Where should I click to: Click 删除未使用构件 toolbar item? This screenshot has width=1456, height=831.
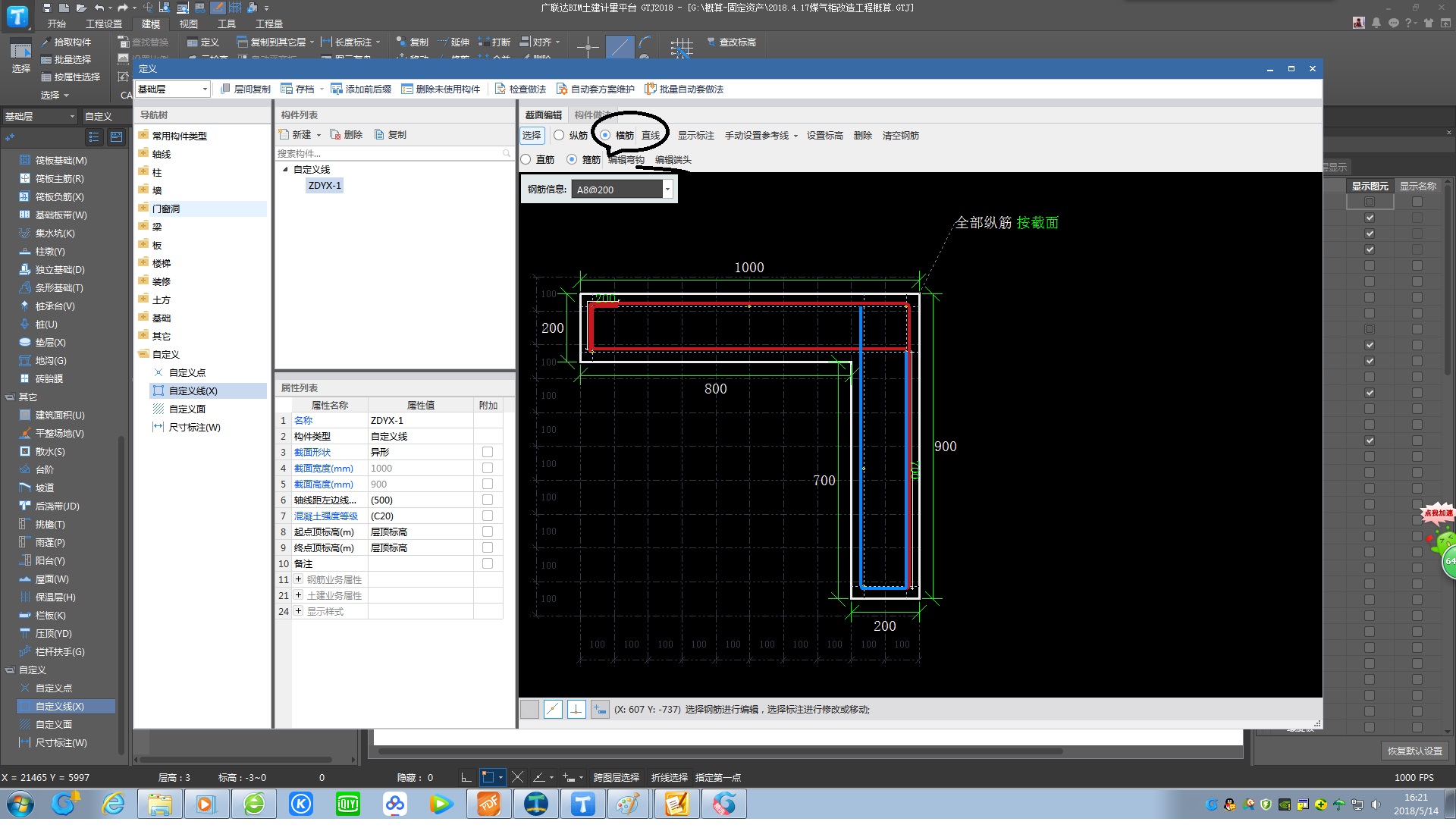click(x=441, y=89)
